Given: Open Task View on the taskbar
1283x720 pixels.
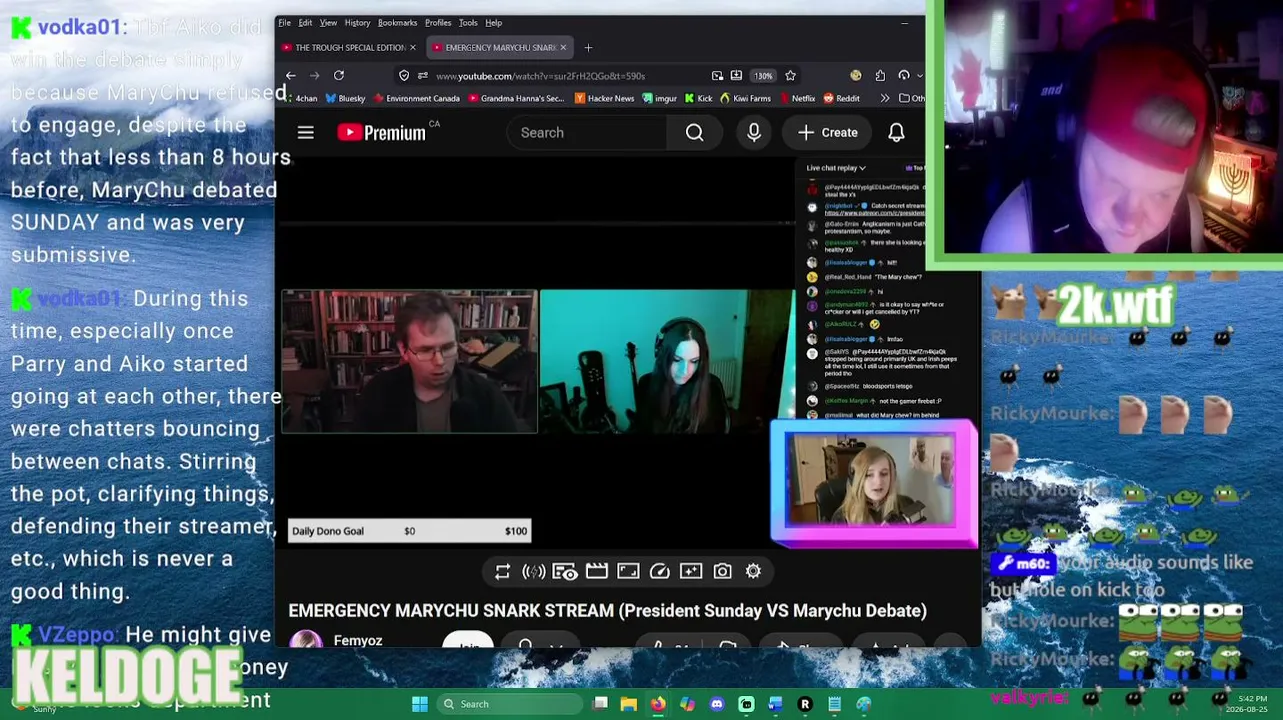Looking at the screenshot, I should pyautogui.click(x=600, y=704).
